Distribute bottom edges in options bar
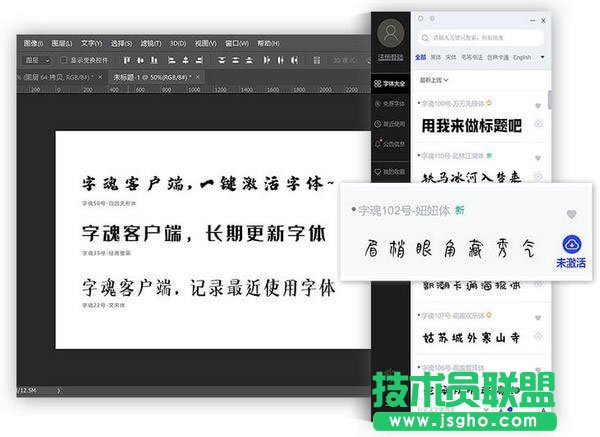 pos(249,60)
